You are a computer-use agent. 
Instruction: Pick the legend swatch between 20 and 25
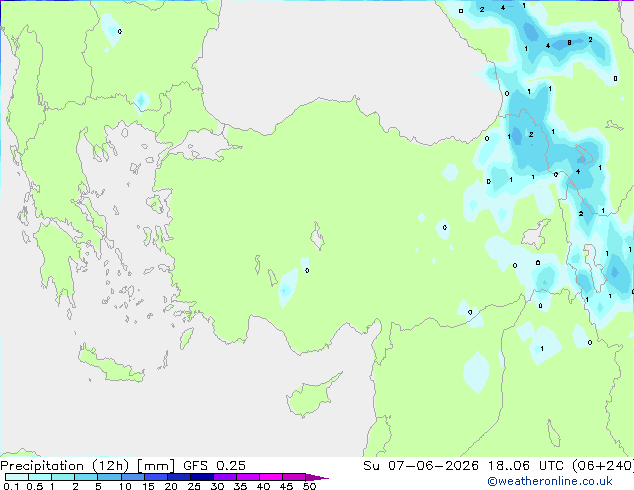(x=179, y=477)
